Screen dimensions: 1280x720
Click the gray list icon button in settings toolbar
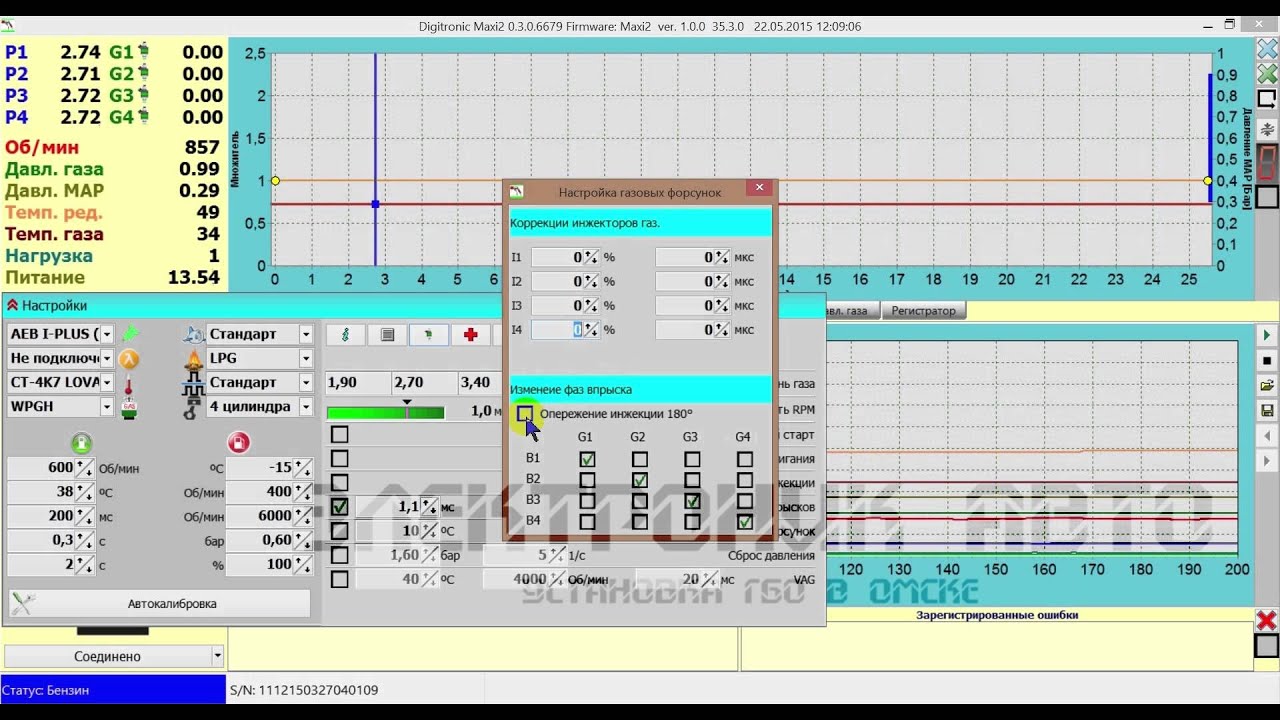(x=387, y=335)
